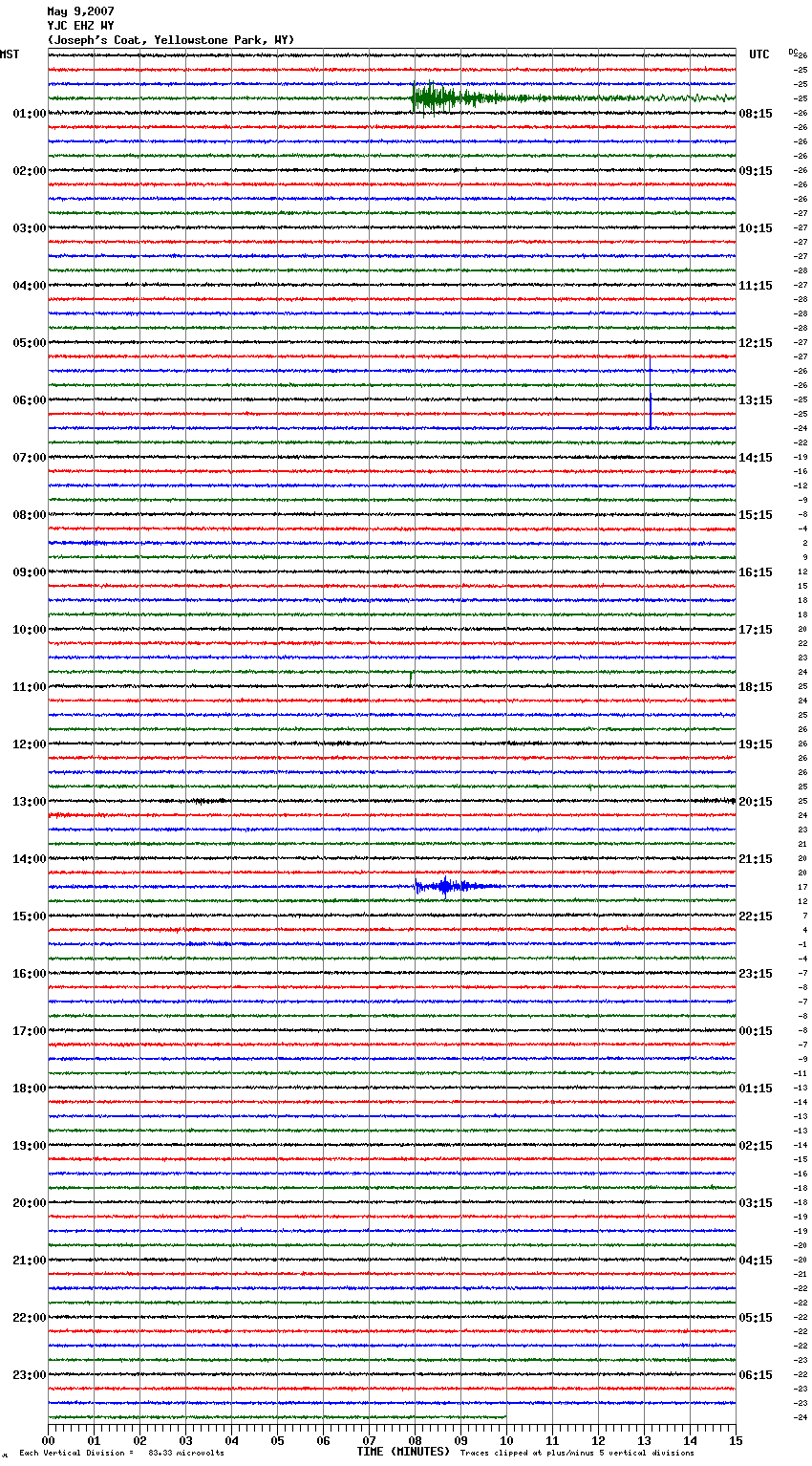Click the "15:15" UTC time label

click(x=756, y=515)
